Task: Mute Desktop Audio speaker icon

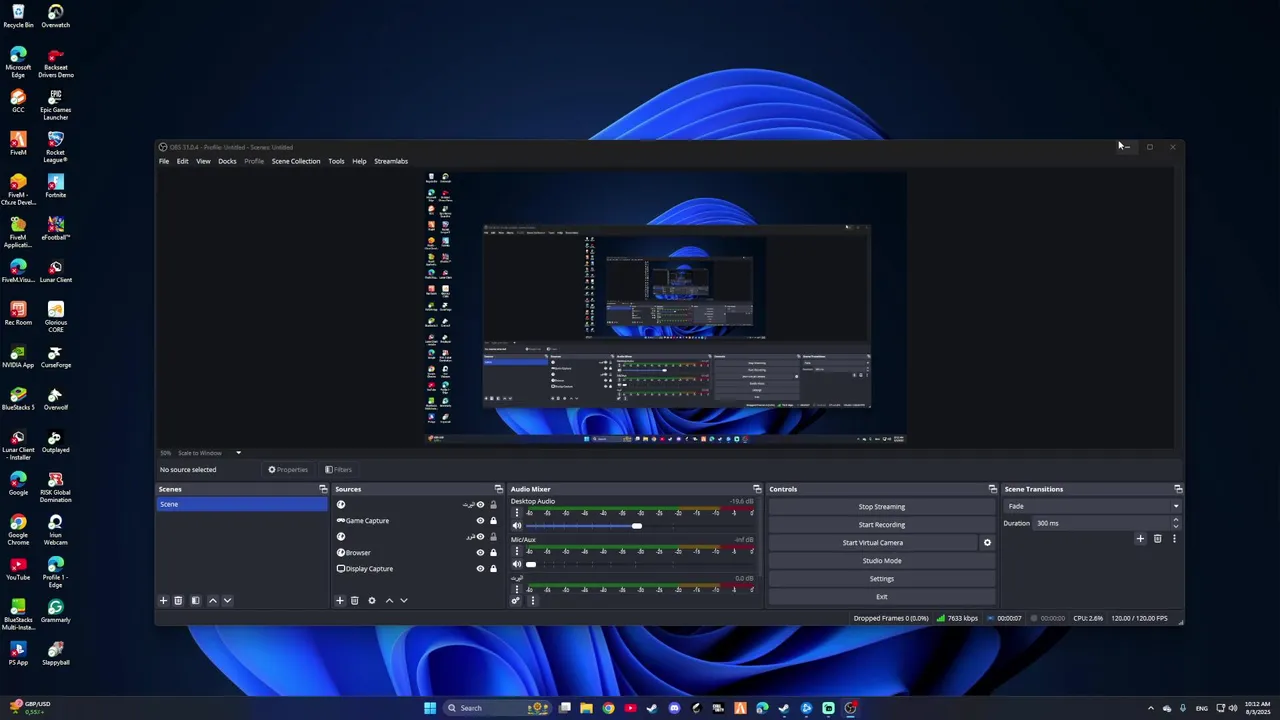Action: [517, 526]
